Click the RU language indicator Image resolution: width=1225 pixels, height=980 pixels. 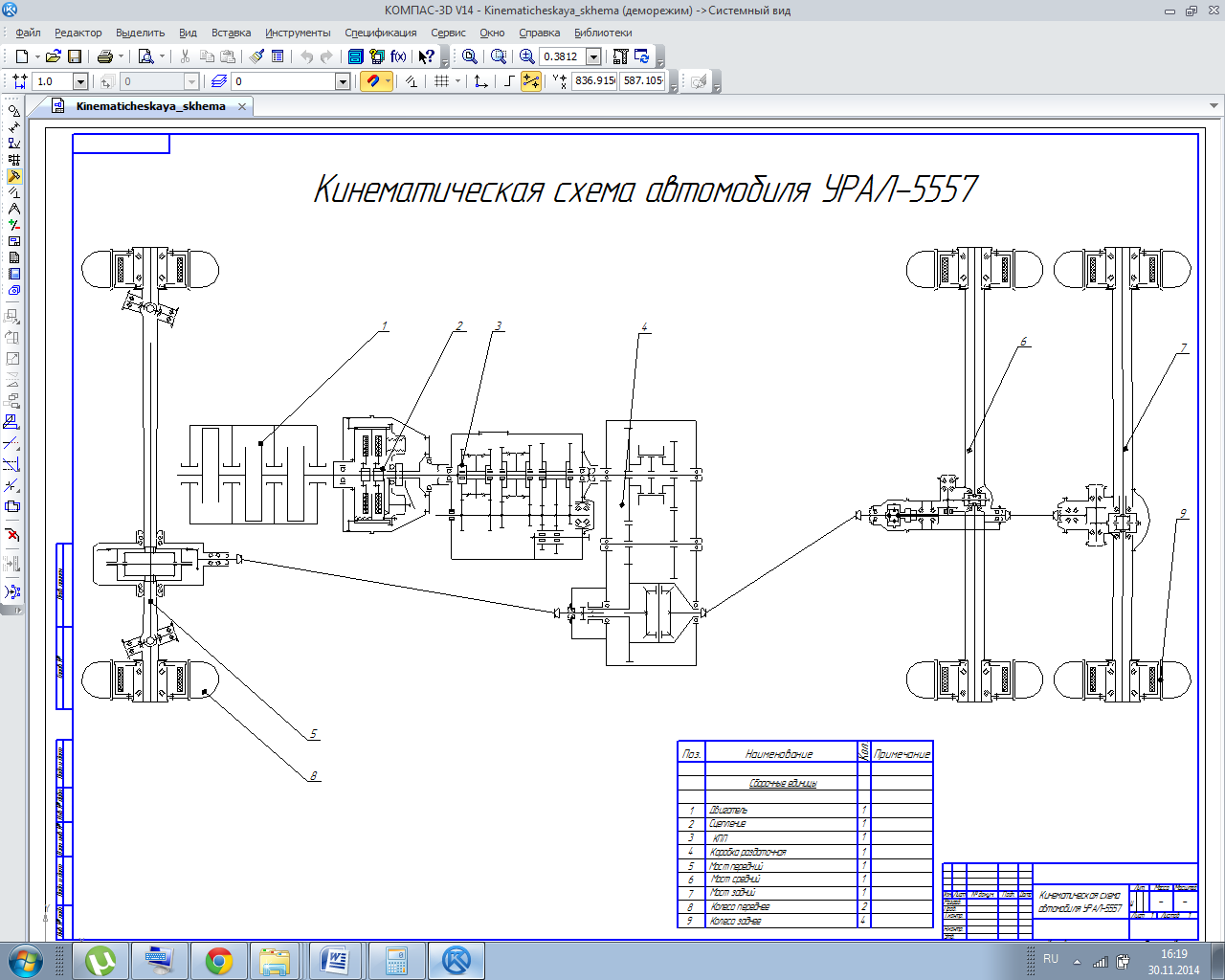(x=1051, y=959)
